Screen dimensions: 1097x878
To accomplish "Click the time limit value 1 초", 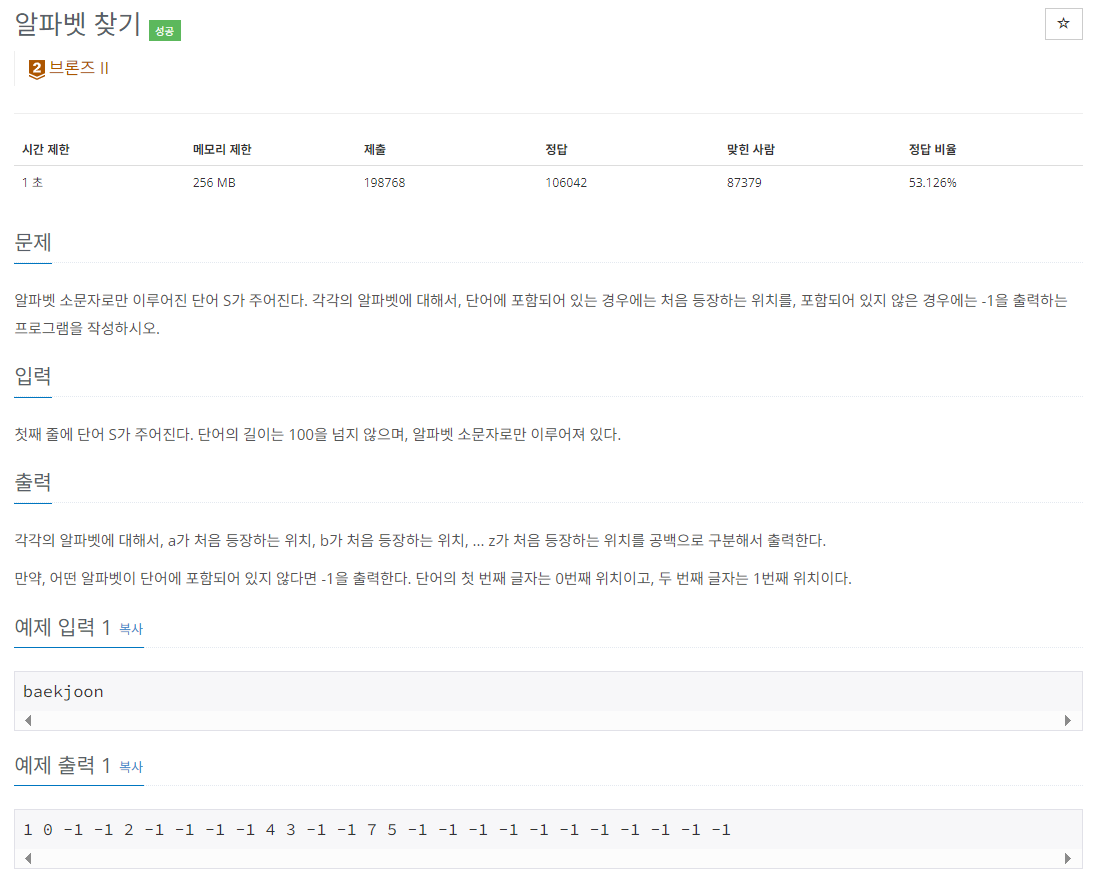I will point(32,183).
